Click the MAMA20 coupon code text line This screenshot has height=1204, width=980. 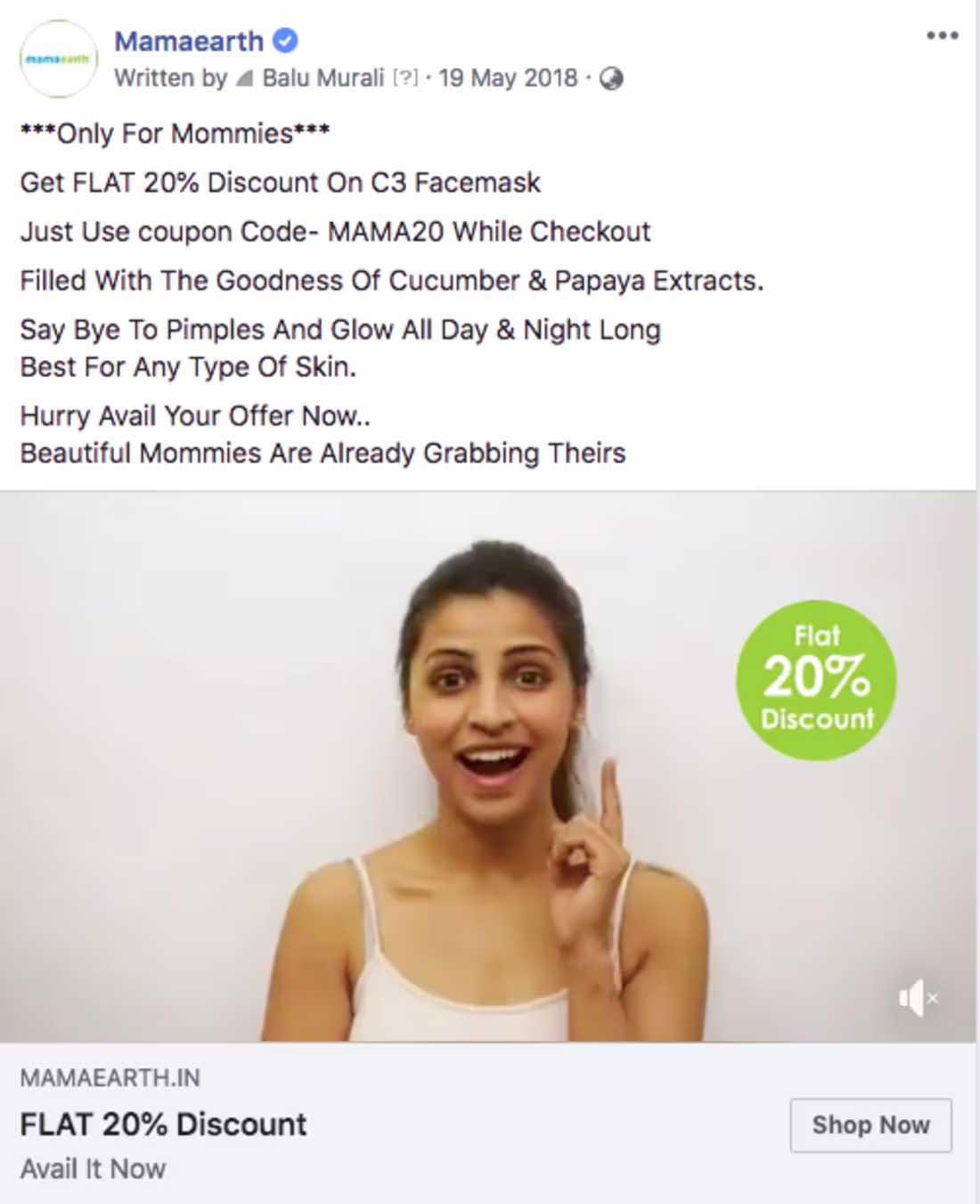click(x=335, y=232)
